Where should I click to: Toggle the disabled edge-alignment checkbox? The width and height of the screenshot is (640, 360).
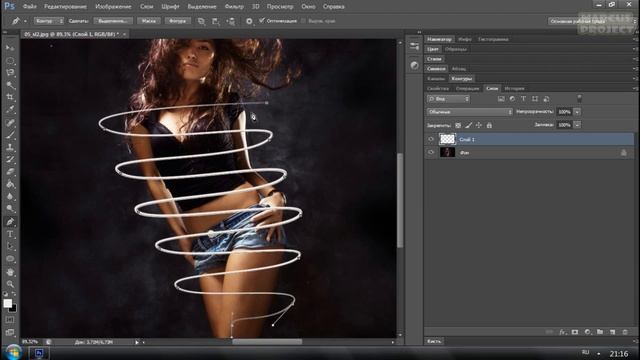pyautogui.click(x=303, y=21)
